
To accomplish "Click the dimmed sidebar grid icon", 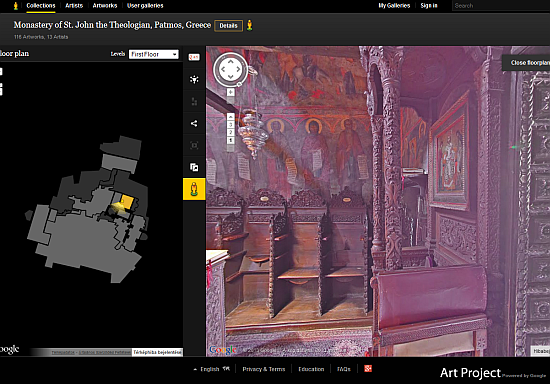I will click(x=194, y=102).
